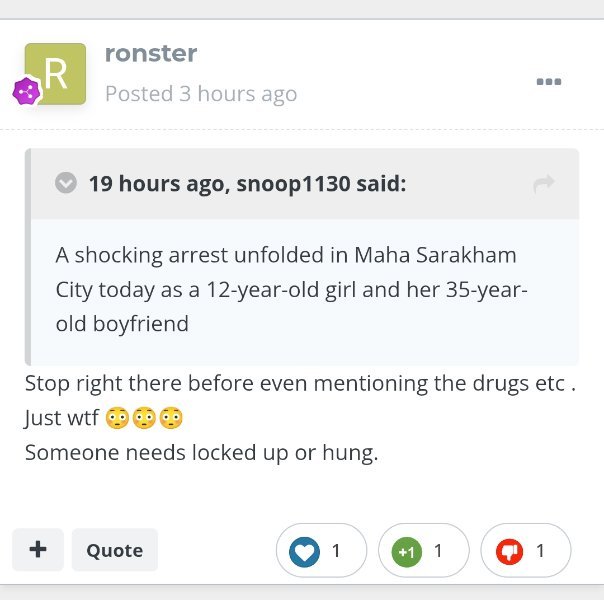This screenshot has width=604, height=600.
Task: Click the quote header snoop1130 said
Action: [248, 184]
